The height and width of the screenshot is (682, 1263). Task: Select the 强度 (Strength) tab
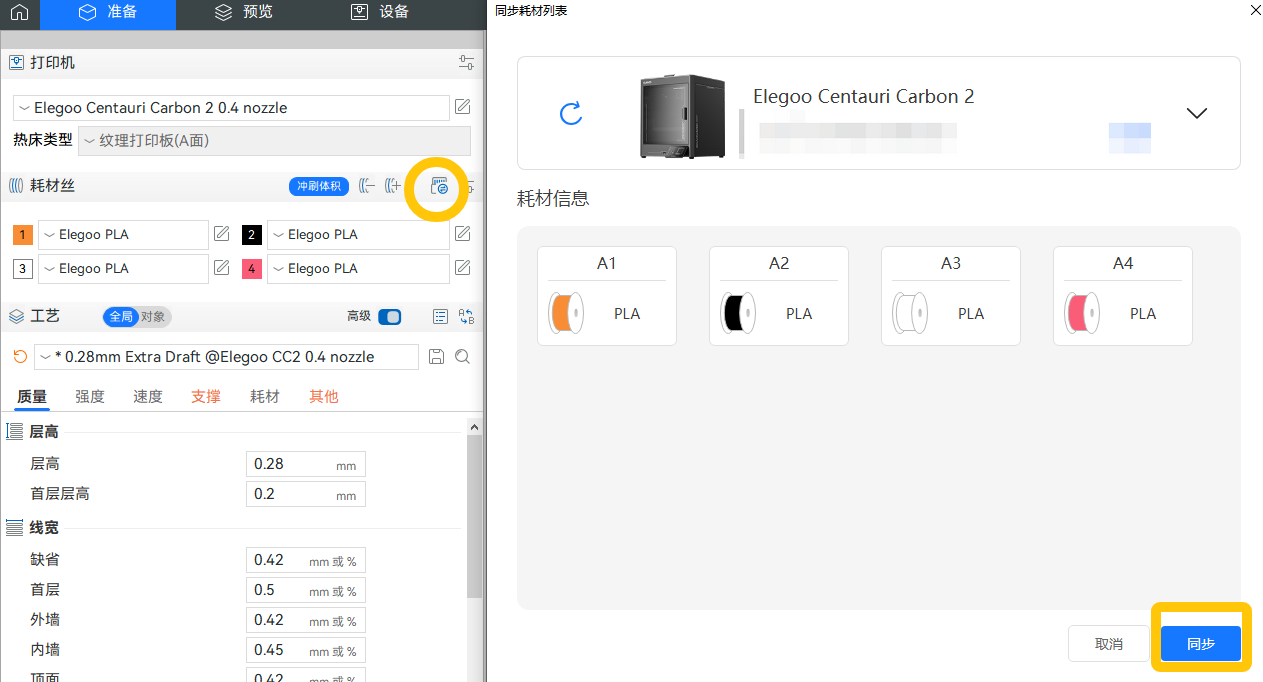90,397
